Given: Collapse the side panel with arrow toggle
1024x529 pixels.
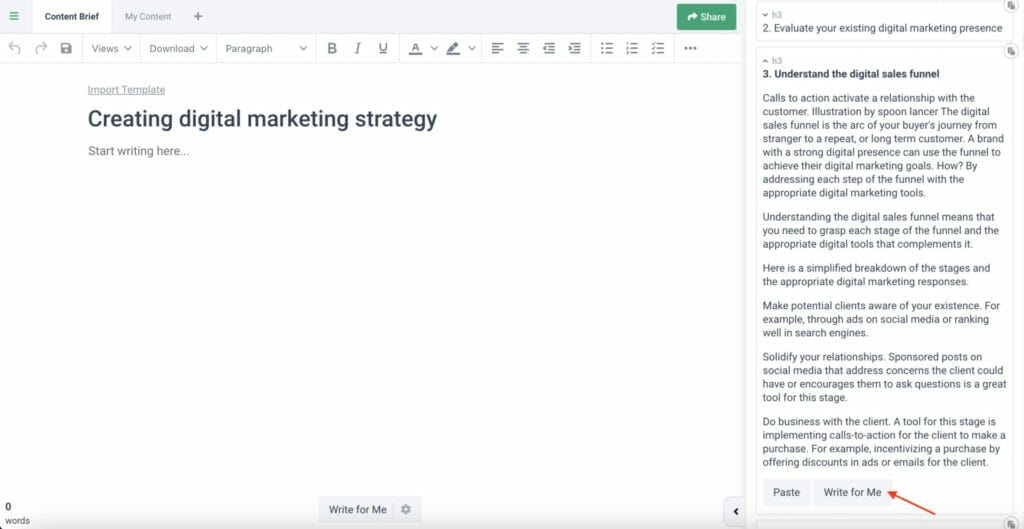Looking at the screenshot, I should pos(736,511).
